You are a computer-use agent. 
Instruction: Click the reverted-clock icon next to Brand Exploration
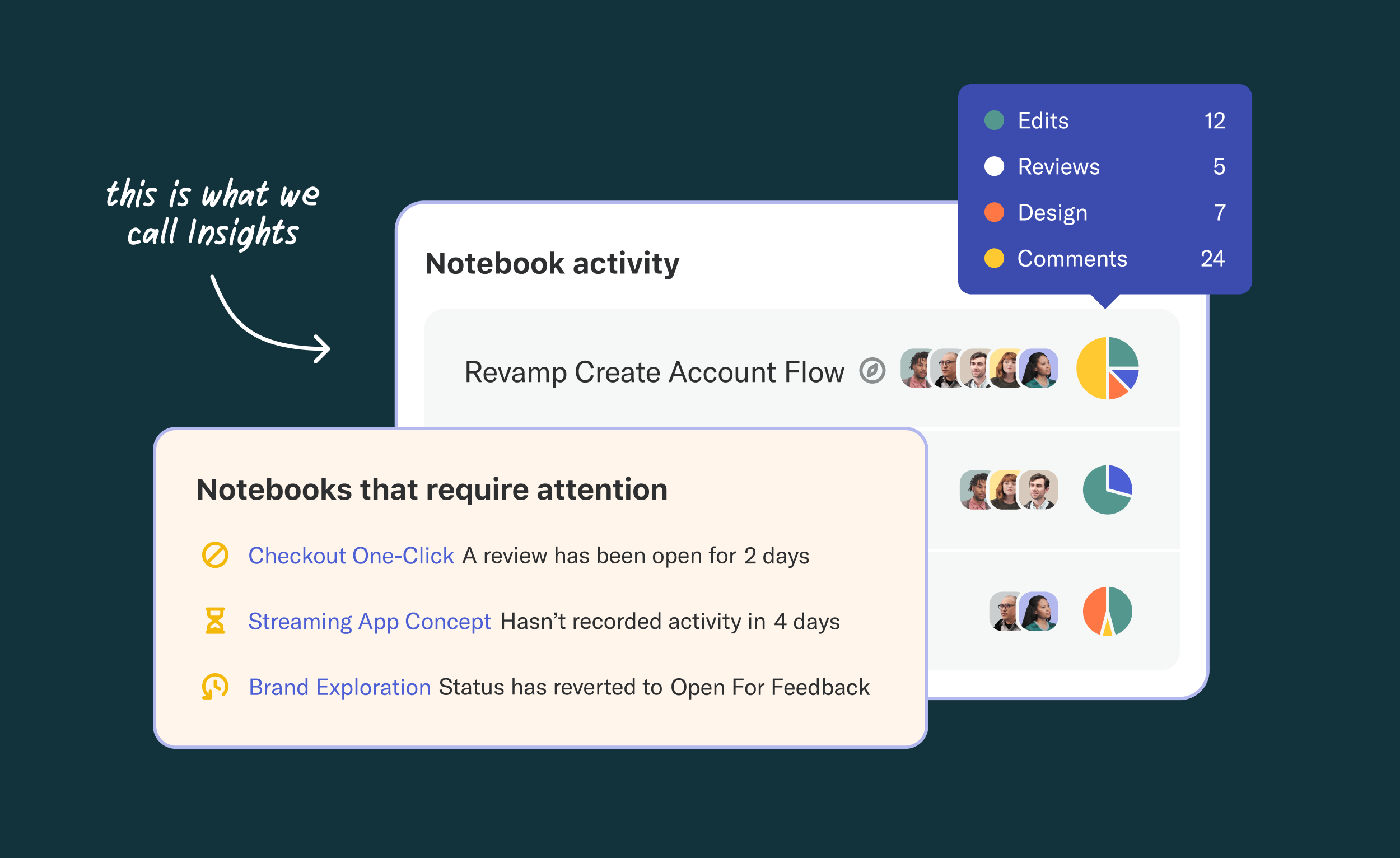(x=216, y=687)
